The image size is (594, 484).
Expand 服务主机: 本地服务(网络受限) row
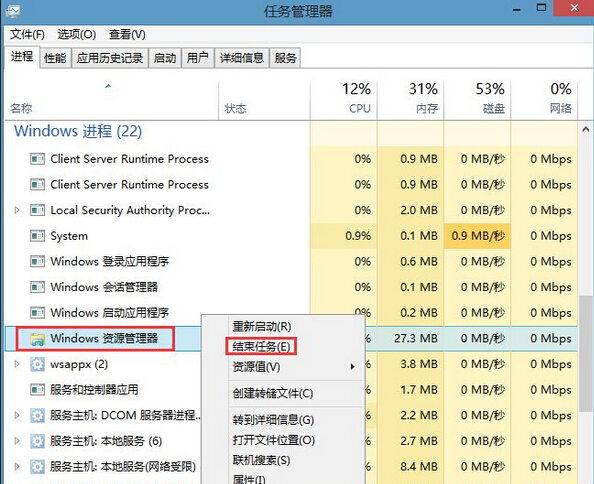pyautogui.click(x=17, y=467)
